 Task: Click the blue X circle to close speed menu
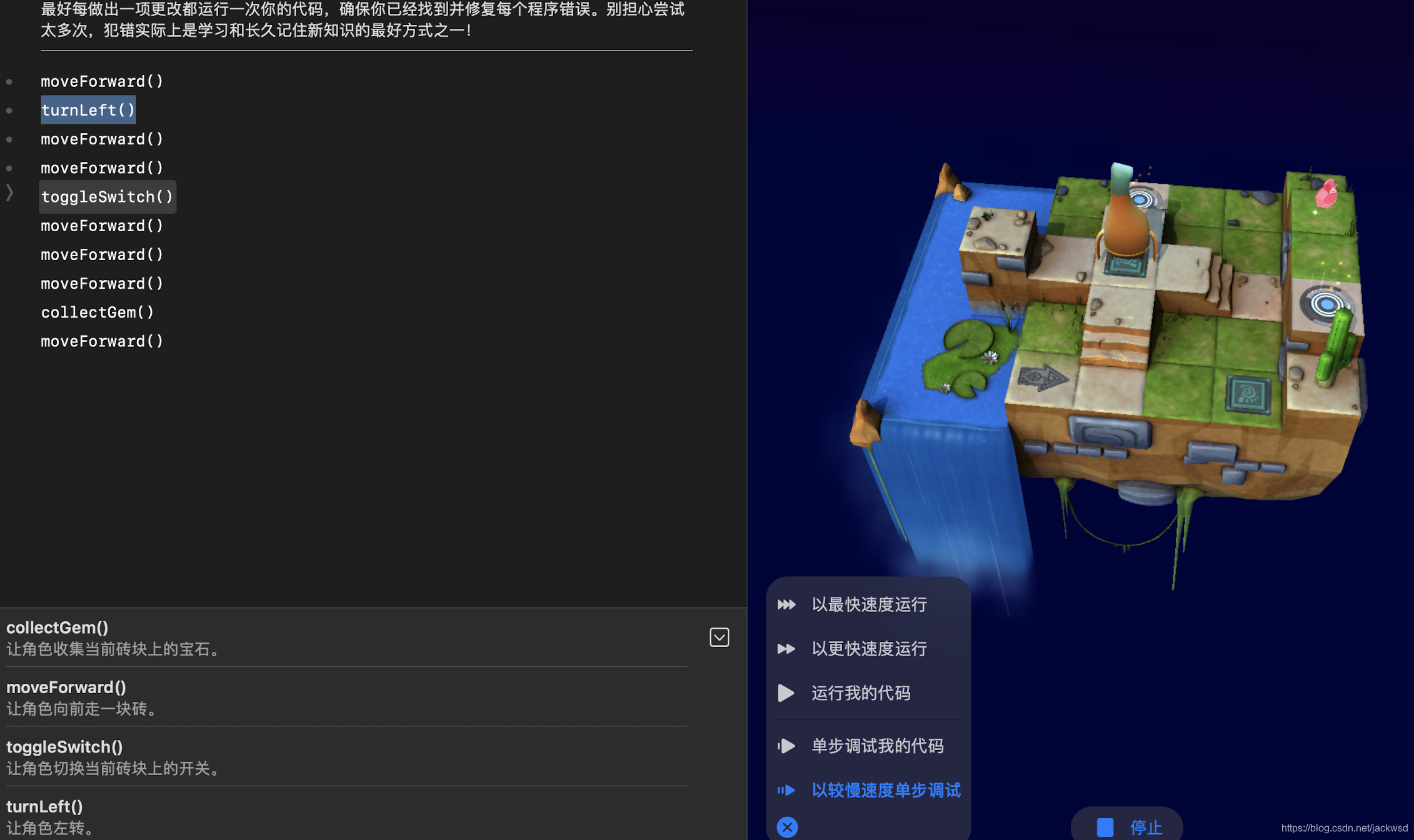[x=788, y=826]
